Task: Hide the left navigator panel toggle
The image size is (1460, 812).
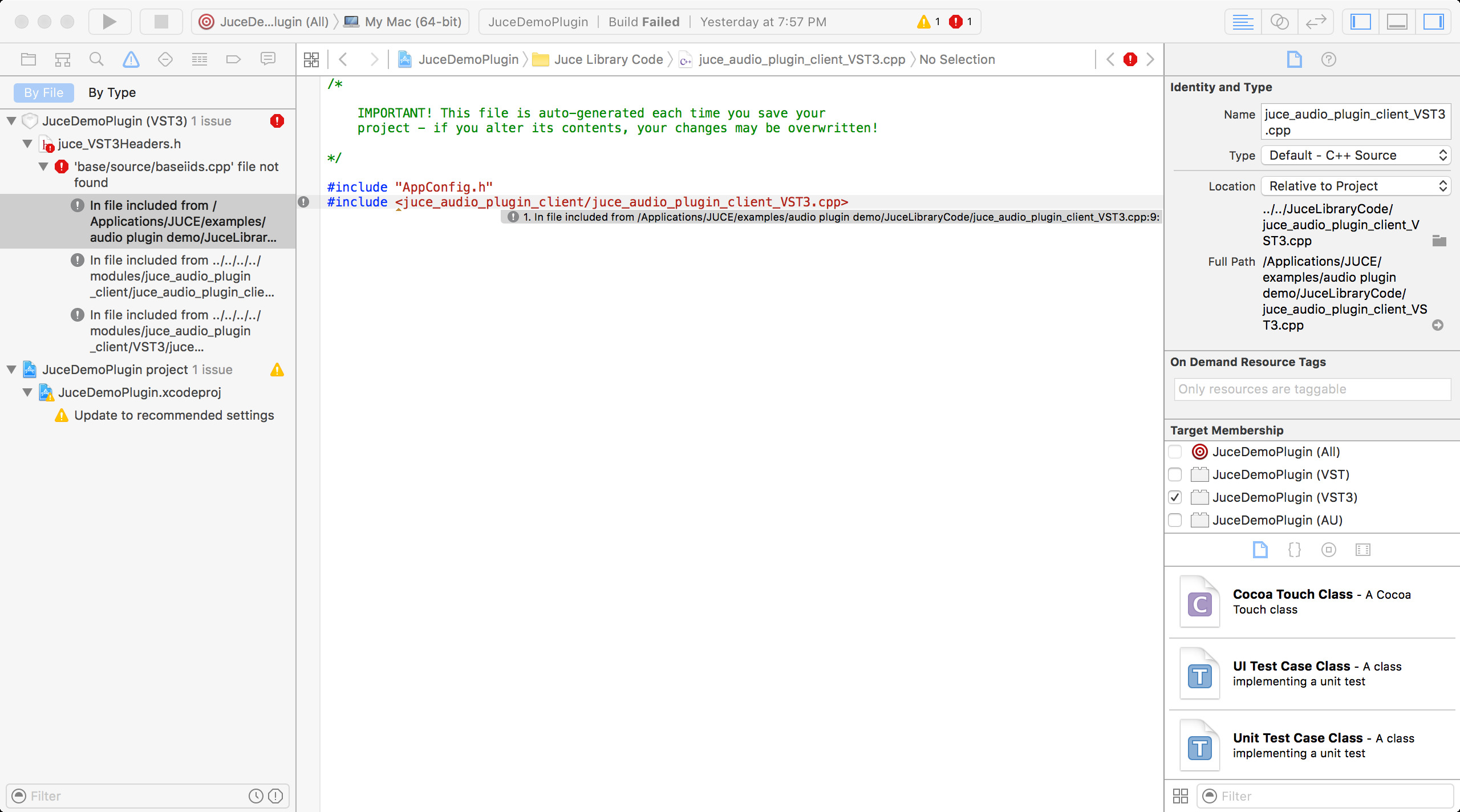Action: (x=1360, y=22)
